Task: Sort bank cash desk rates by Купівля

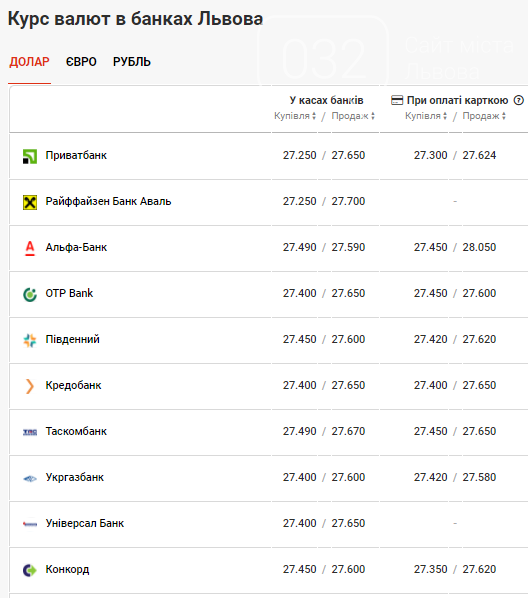Action: (x=295, y=116)
